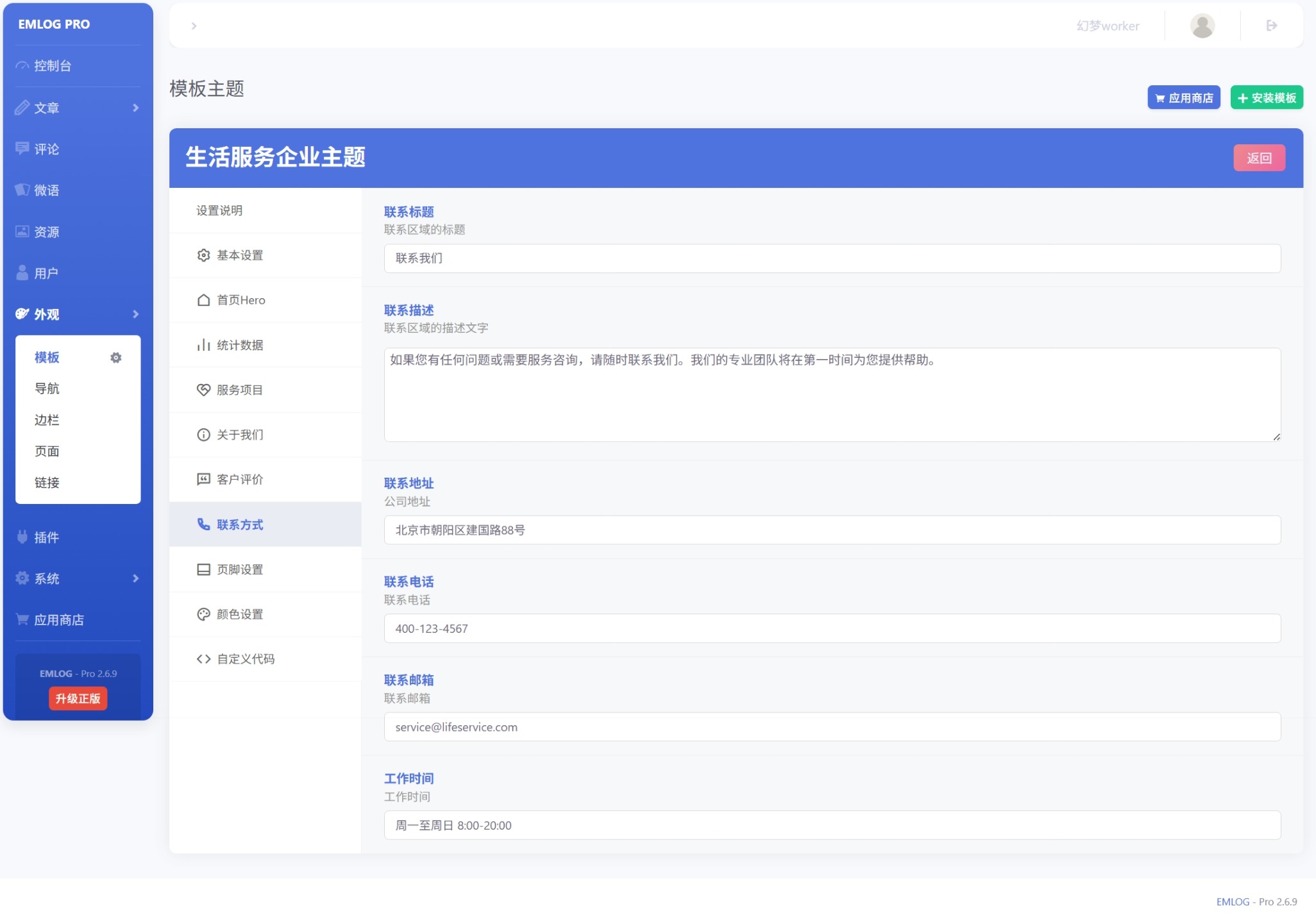Click the user avatar icon
This screenshot has width=1316, height=922.
(x=1202, y=26)
